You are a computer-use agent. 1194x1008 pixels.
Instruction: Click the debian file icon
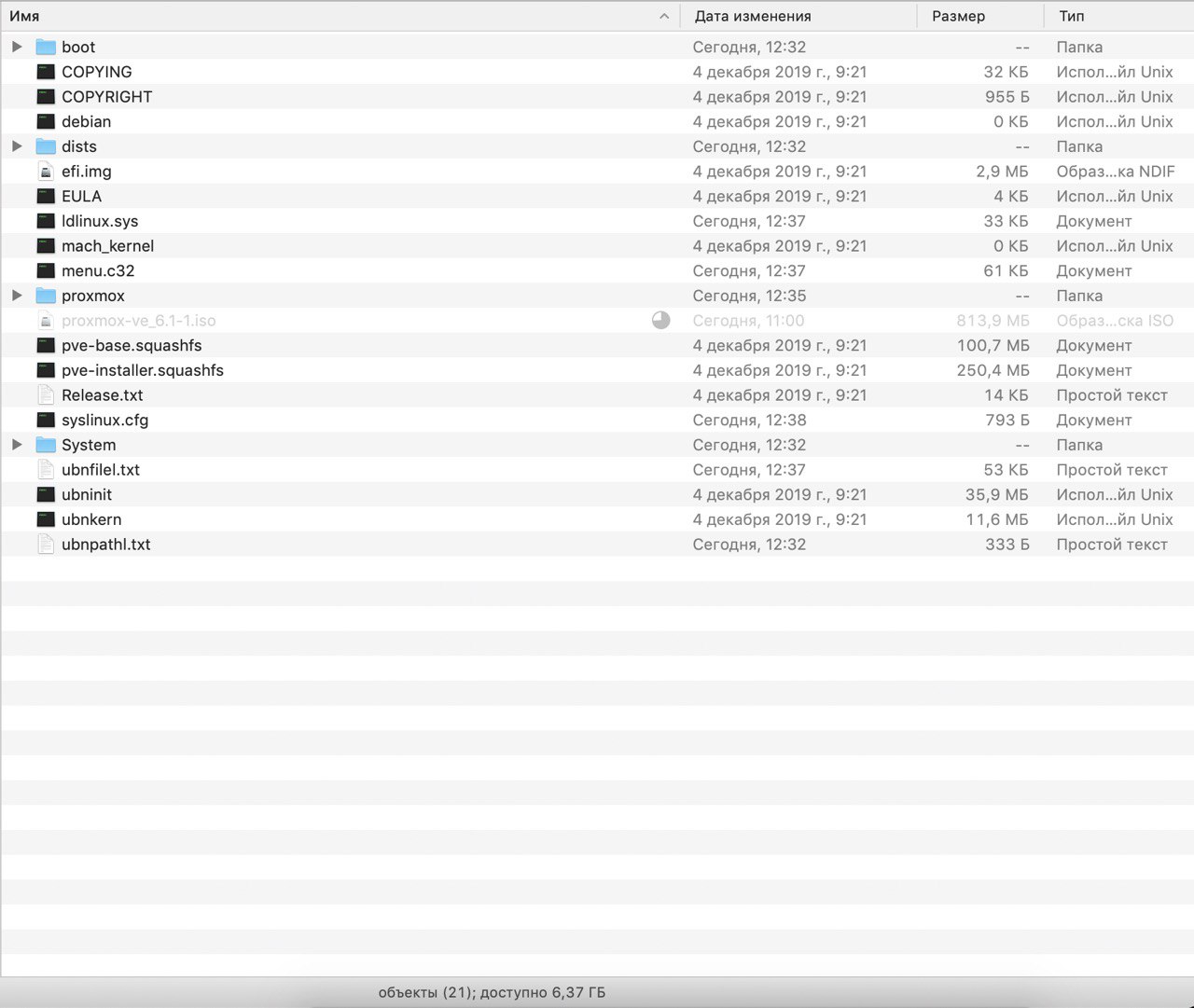pyautogui.click(x=46, y=121)
